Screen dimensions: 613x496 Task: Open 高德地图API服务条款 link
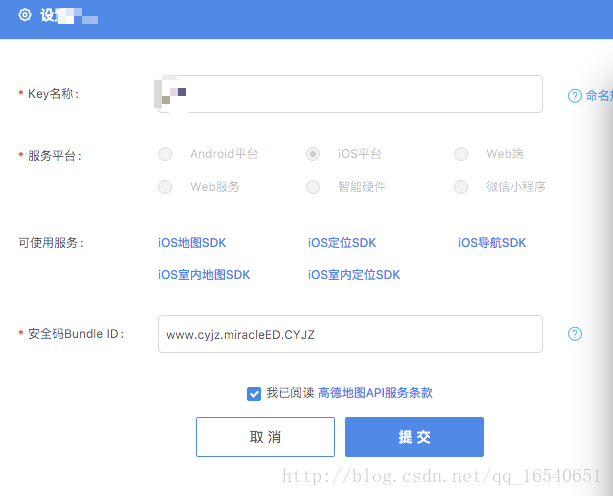(375, 393)
